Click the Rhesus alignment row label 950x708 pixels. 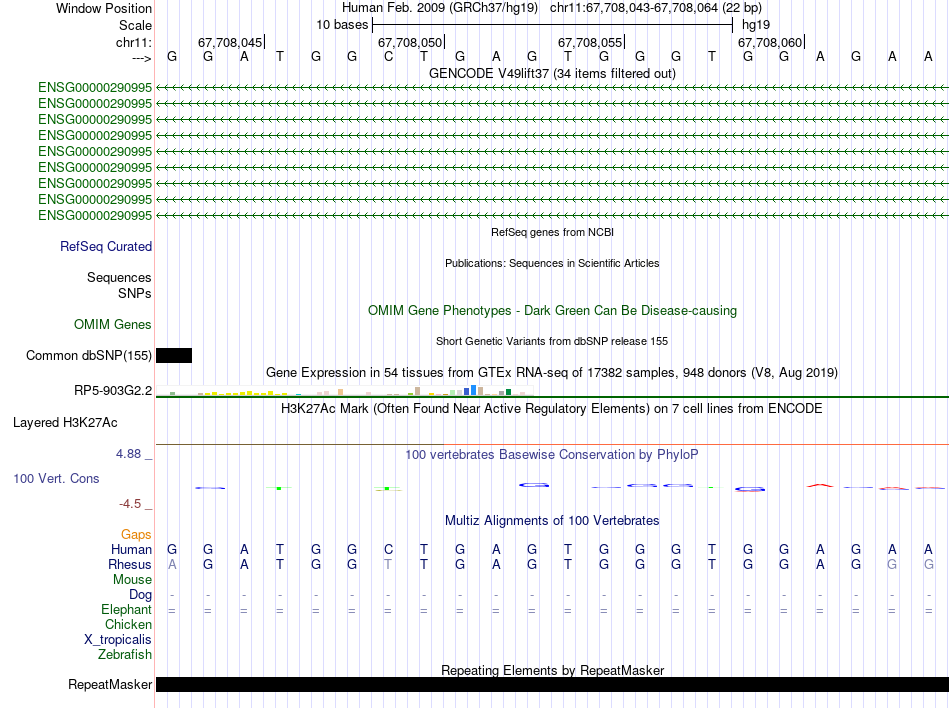(130, 564)
